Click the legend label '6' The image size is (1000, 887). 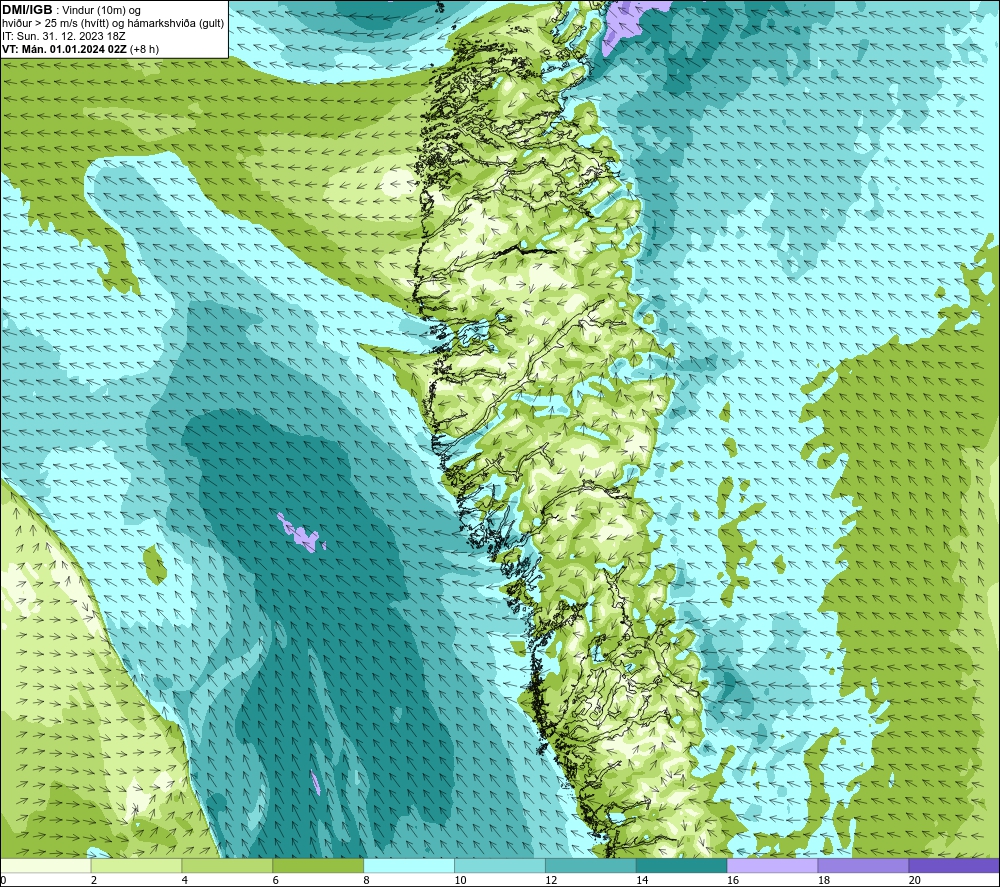[276, 880]
